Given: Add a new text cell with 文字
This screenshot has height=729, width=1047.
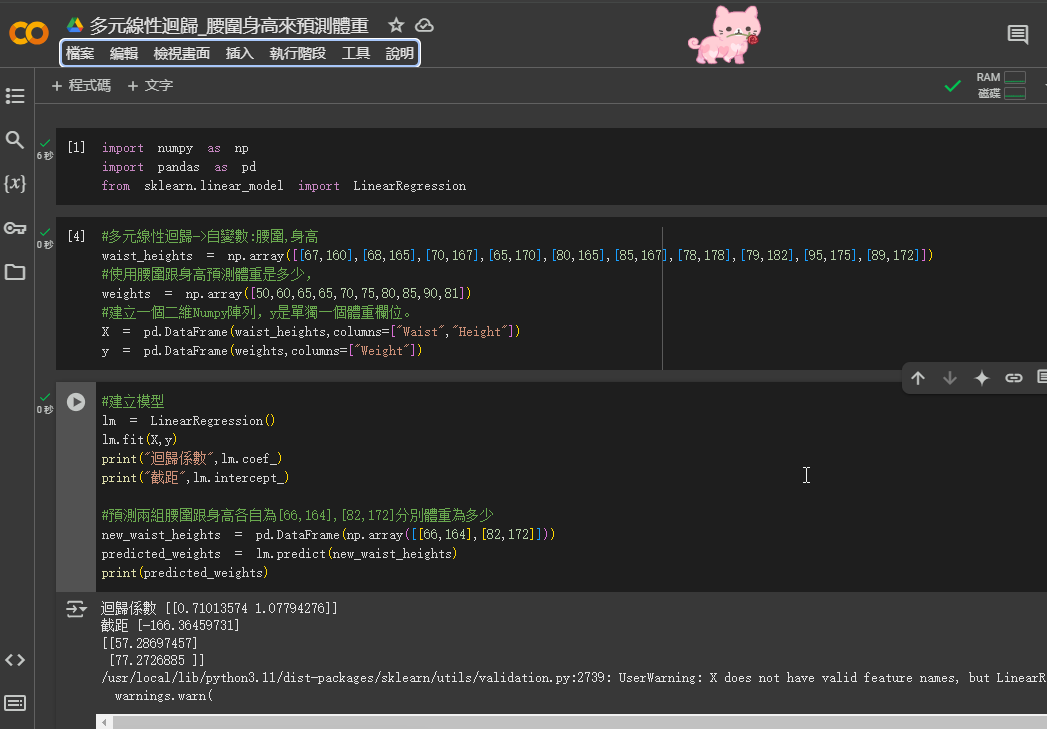Looking at the screenshot, I should click(x=150, y=85).
